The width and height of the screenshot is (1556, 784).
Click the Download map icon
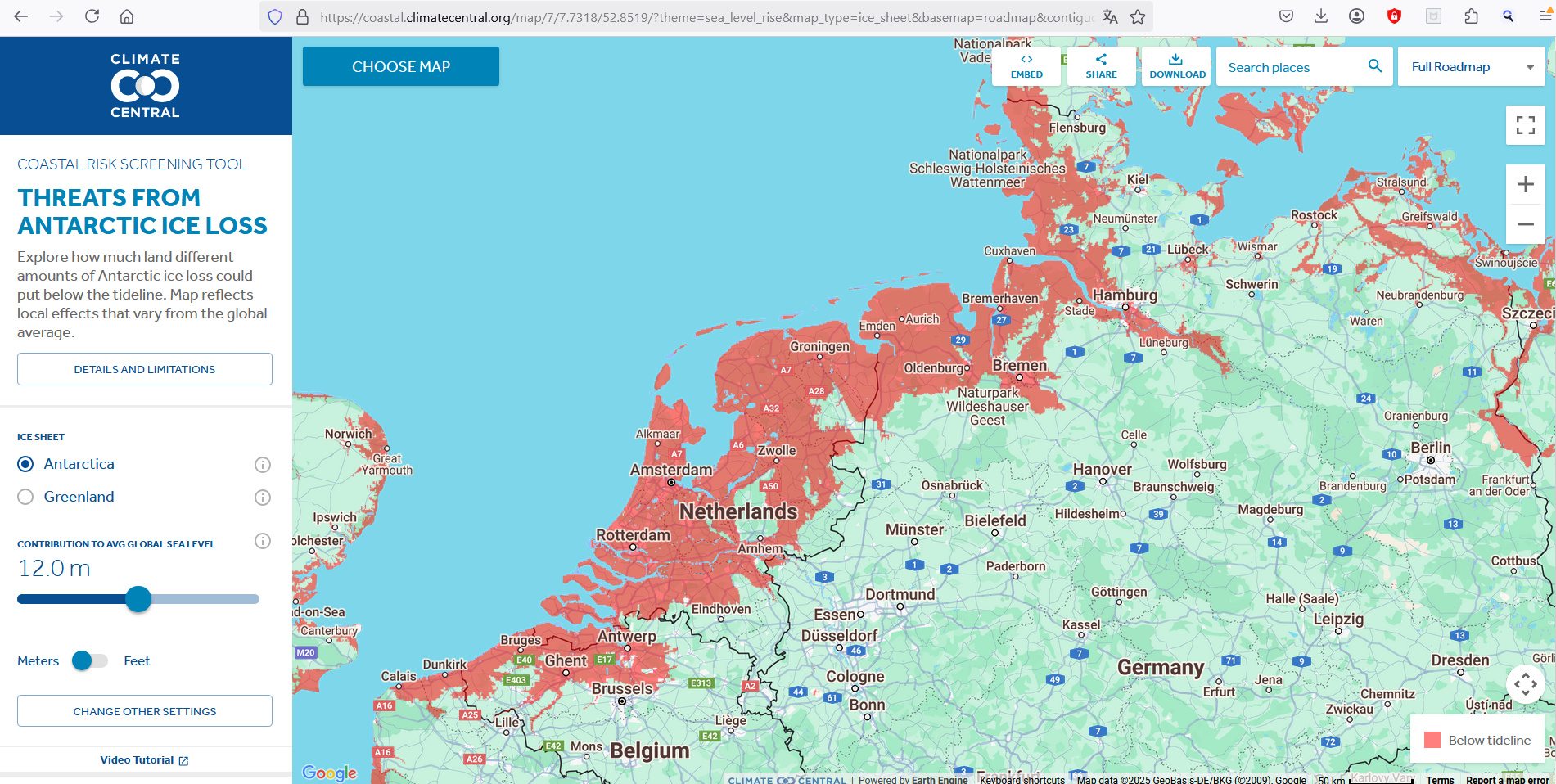pos(1176,66)
